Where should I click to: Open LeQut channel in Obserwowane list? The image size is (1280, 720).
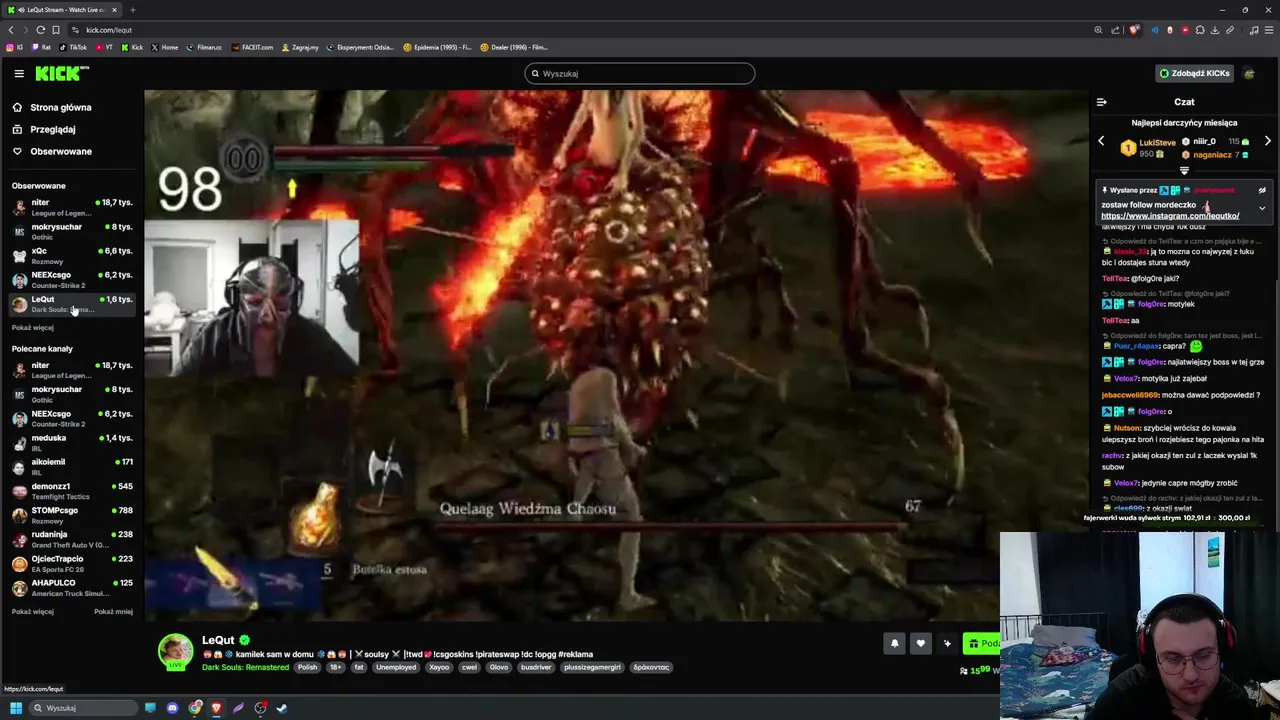70,303
